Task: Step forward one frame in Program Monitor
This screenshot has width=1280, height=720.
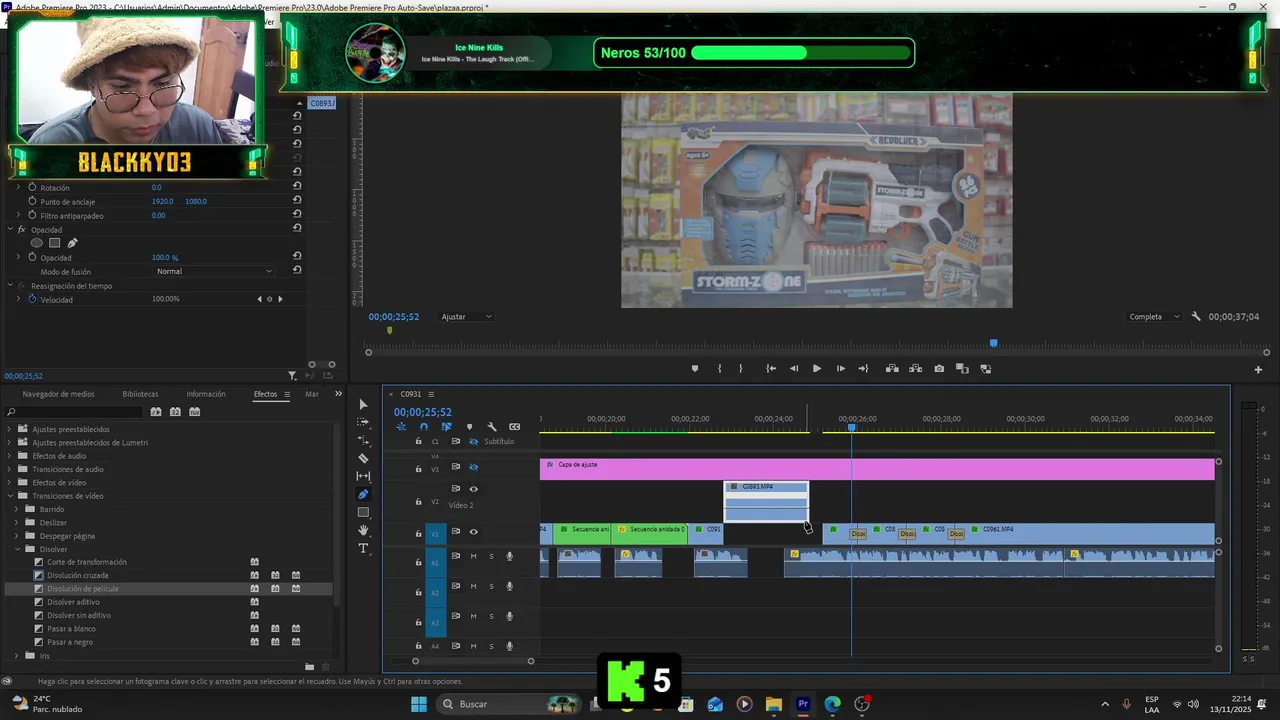Action: 840,369
